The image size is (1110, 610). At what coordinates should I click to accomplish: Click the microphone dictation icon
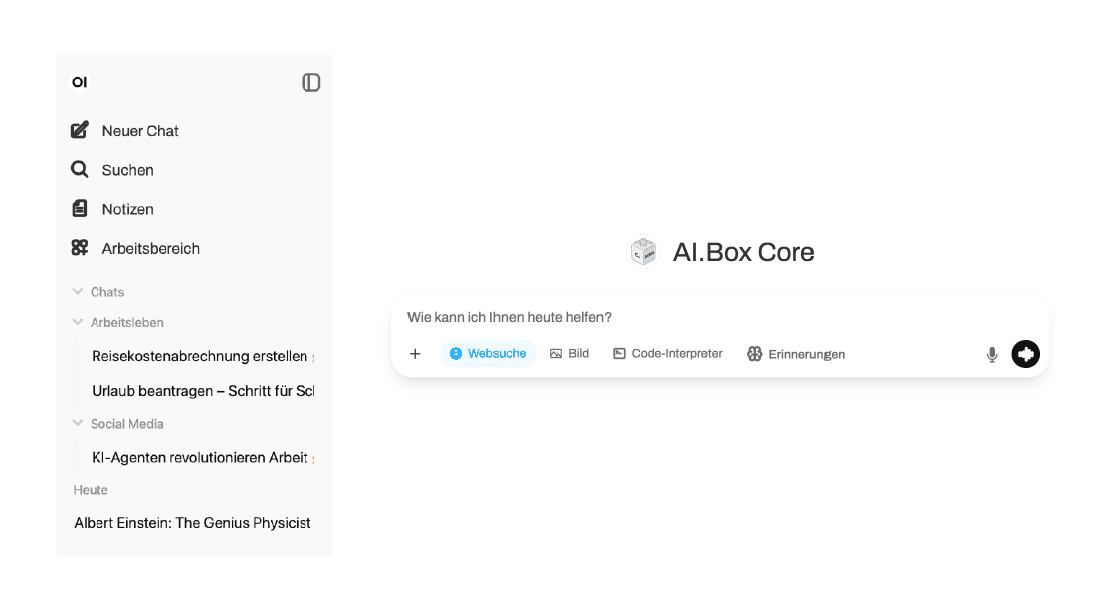pos(992,354)
